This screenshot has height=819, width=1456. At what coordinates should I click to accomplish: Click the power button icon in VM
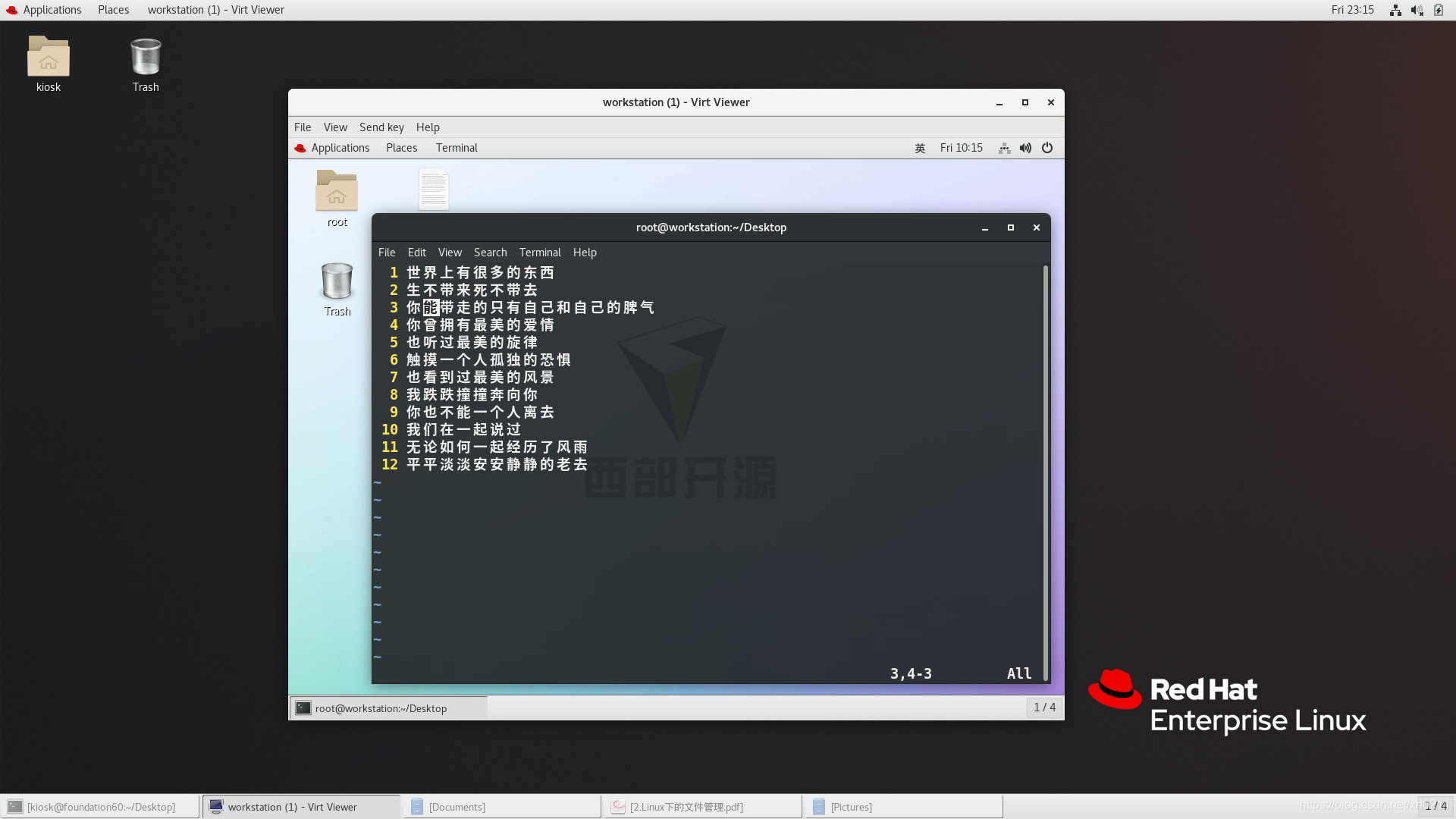pos(1046,147)
